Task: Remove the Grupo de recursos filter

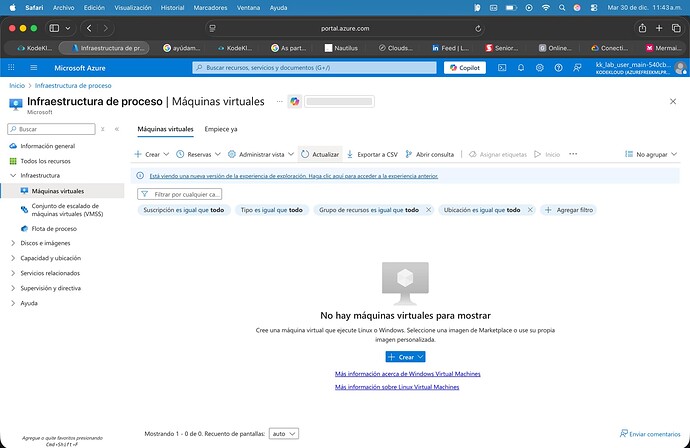Action: (x=428, y=210)
